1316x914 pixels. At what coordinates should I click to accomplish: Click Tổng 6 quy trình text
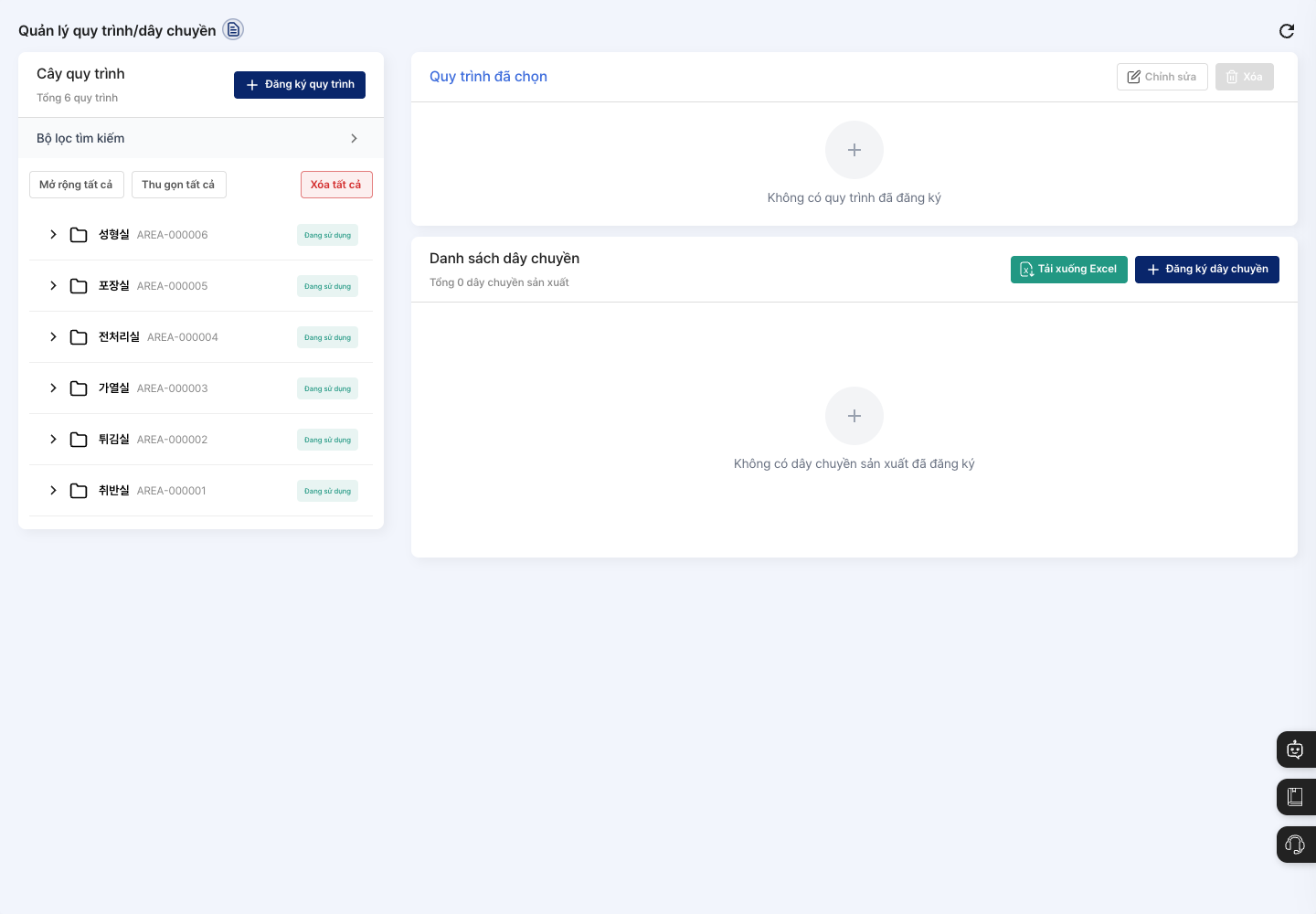tap(77, 98)
